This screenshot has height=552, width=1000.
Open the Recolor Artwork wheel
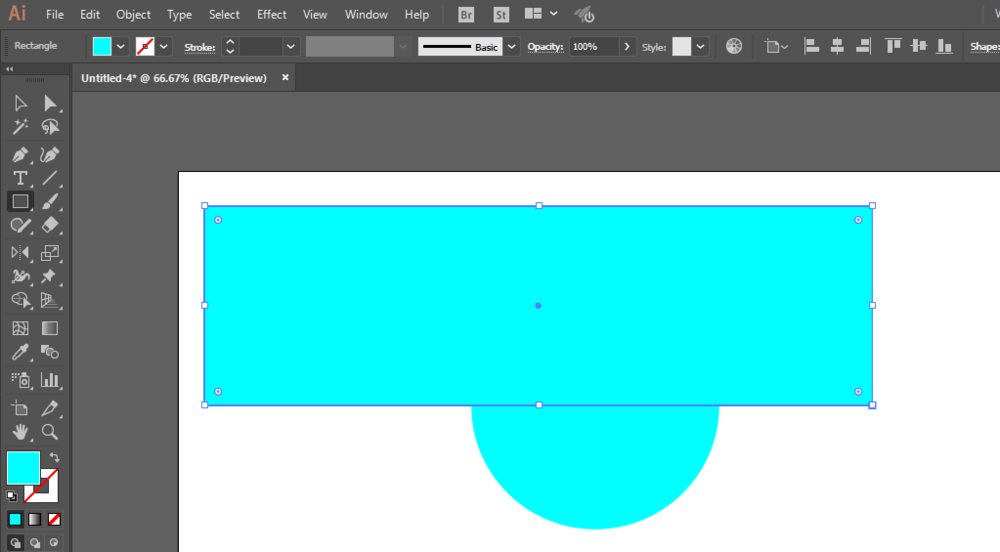point(734,46)
